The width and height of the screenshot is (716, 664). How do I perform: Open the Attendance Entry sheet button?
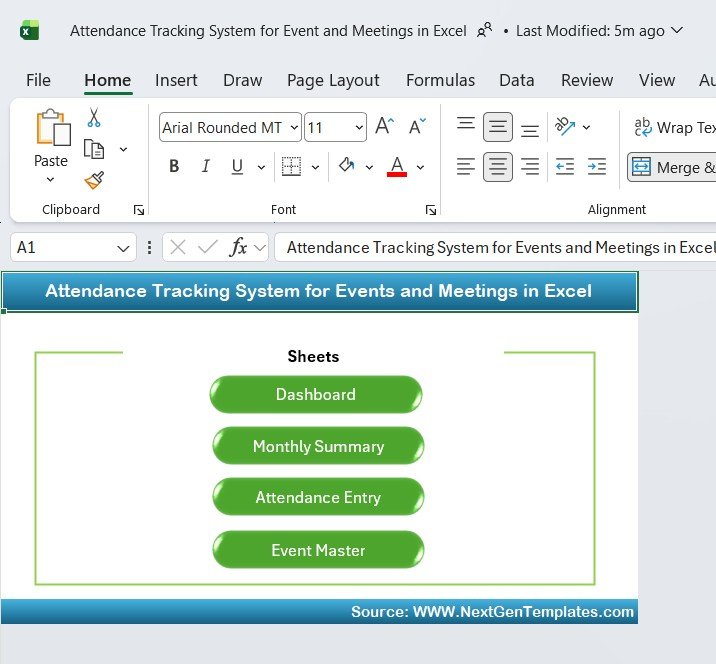(318, 497)
